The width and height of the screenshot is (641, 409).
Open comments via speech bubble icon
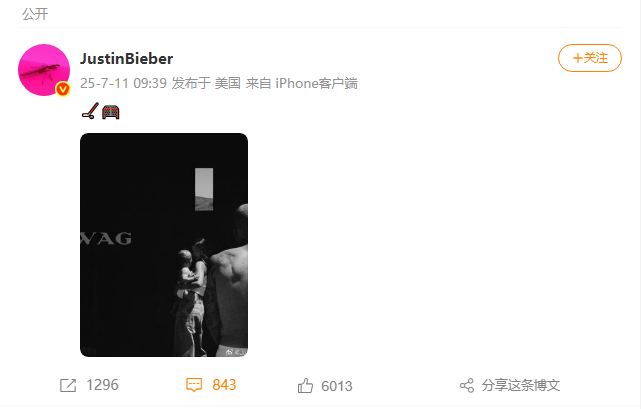194,385
